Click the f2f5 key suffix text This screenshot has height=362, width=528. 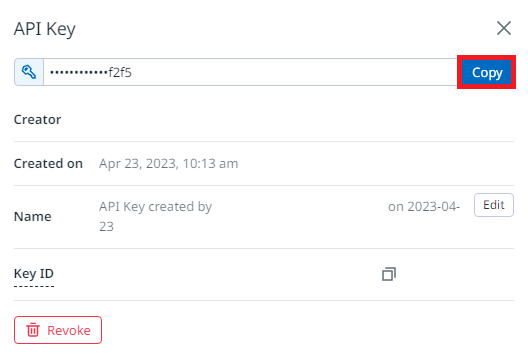pos(120,72)
